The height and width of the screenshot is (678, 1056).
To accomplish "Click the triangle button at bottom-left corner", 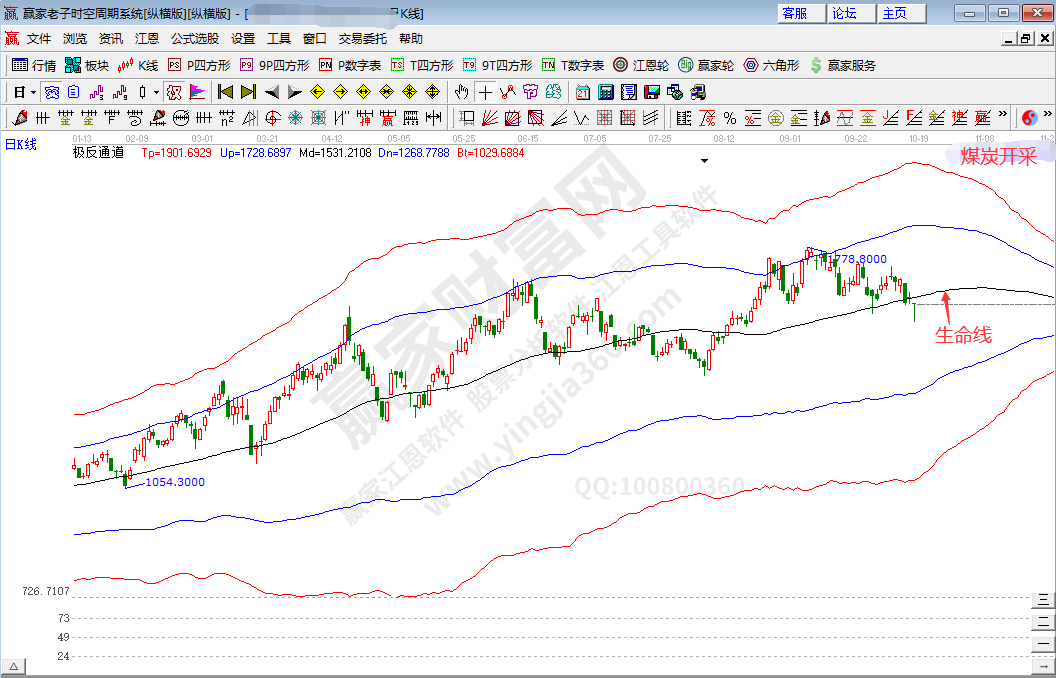I will pos(15,667).
